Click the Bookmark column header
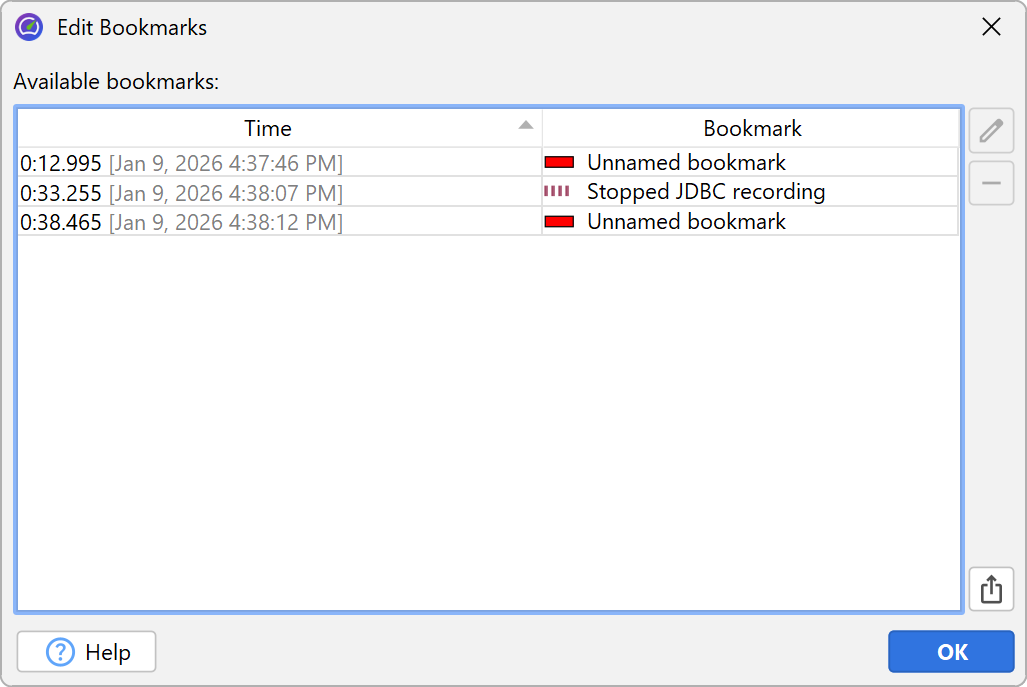This screenshot has height=687, width=1027. pyautogui.click(x=752, y=128)
